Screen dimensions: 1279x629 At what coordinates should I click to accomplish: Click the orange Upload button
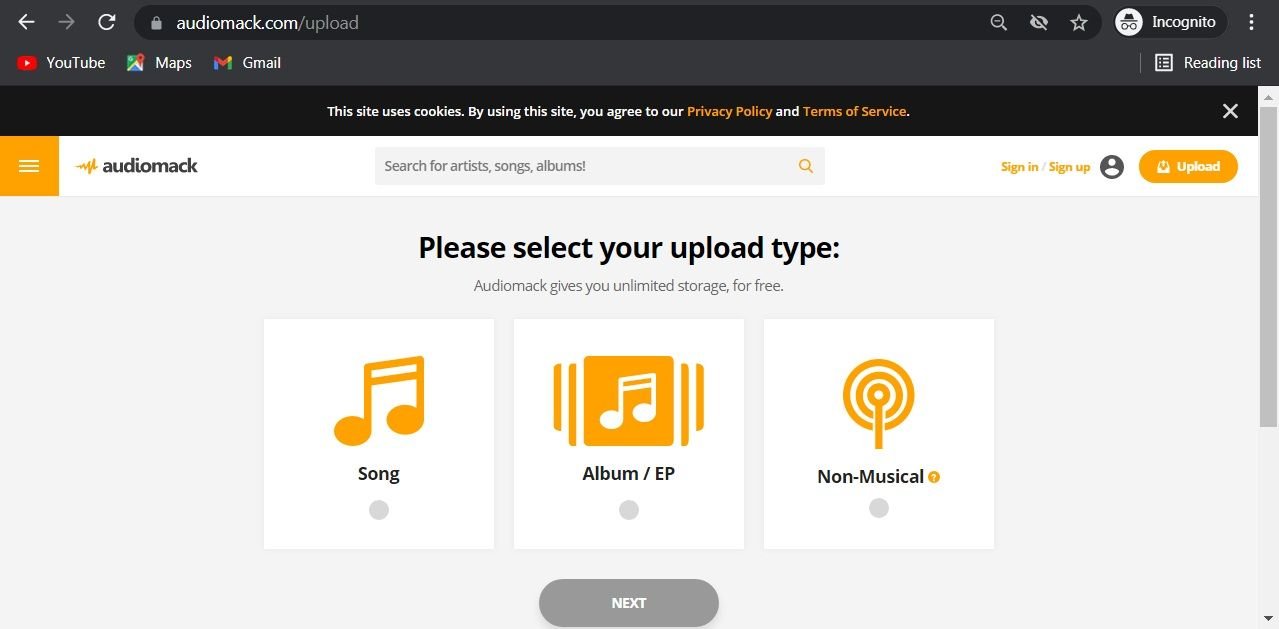click(x=1188, y=166)
